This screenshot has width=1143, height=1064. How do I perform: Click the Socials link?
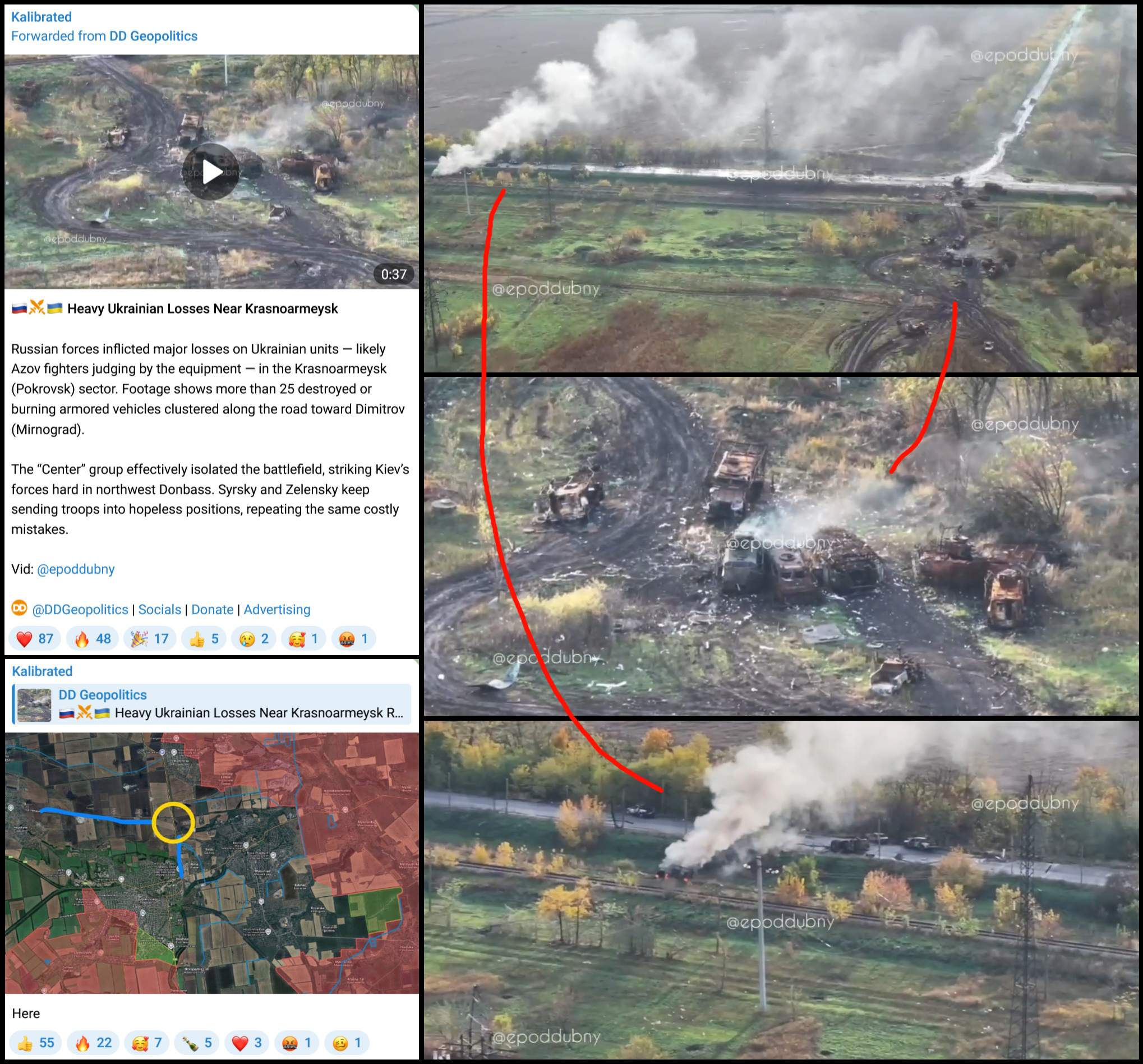pyautogui.click(x=159, y=610)
